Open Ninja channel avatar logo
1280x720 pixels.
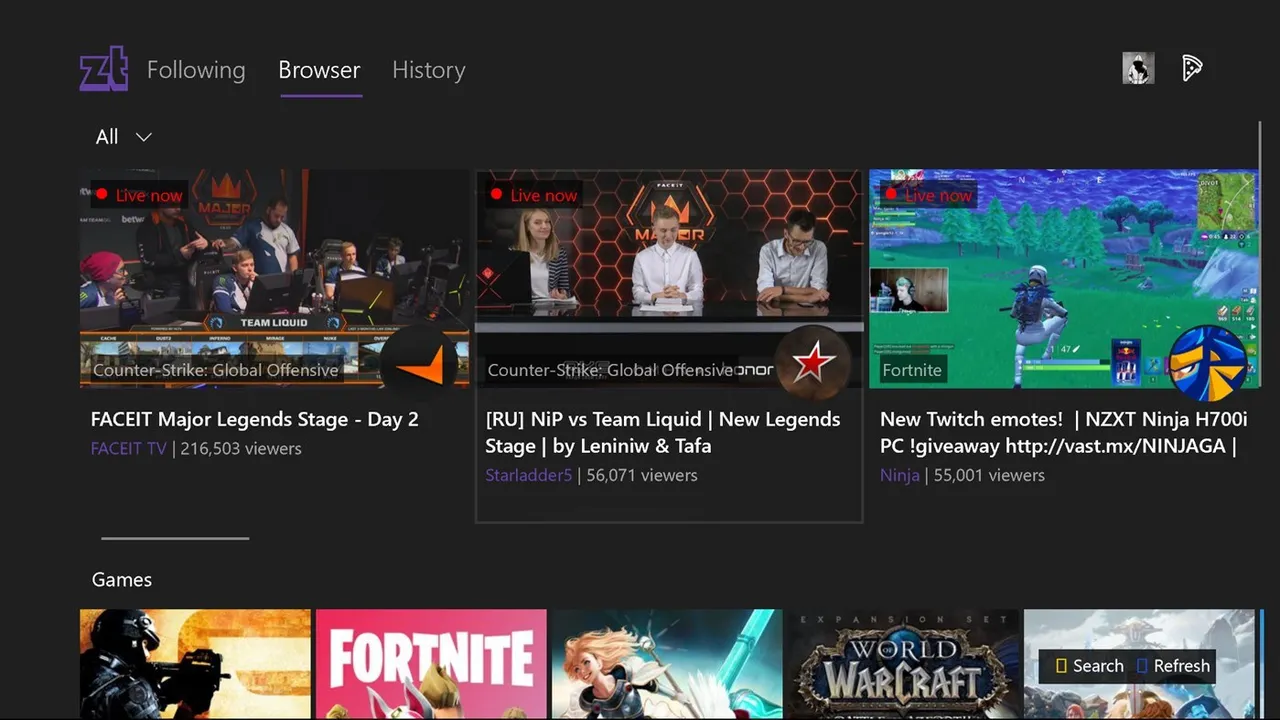click(x=1208, y=363)
